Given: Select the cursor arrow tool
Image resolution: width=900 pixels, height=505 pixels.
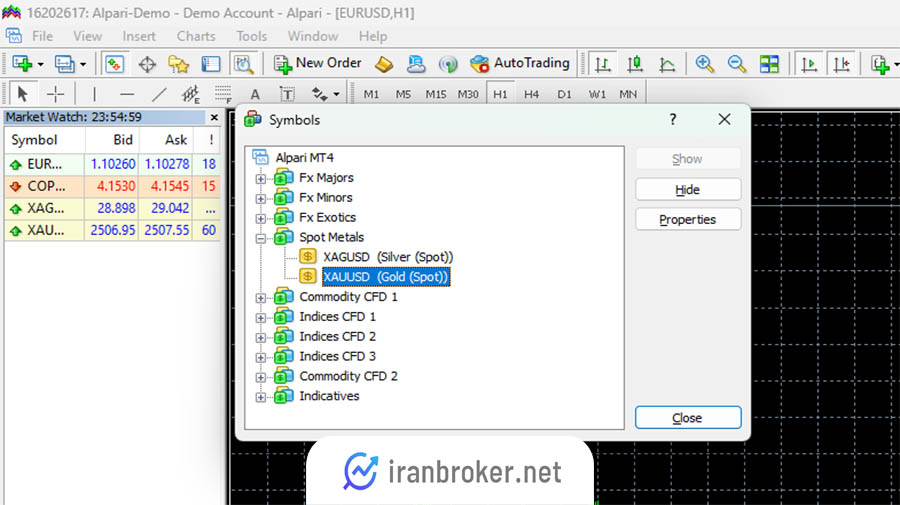Looking at the screenshot, I should pos(23,94).
